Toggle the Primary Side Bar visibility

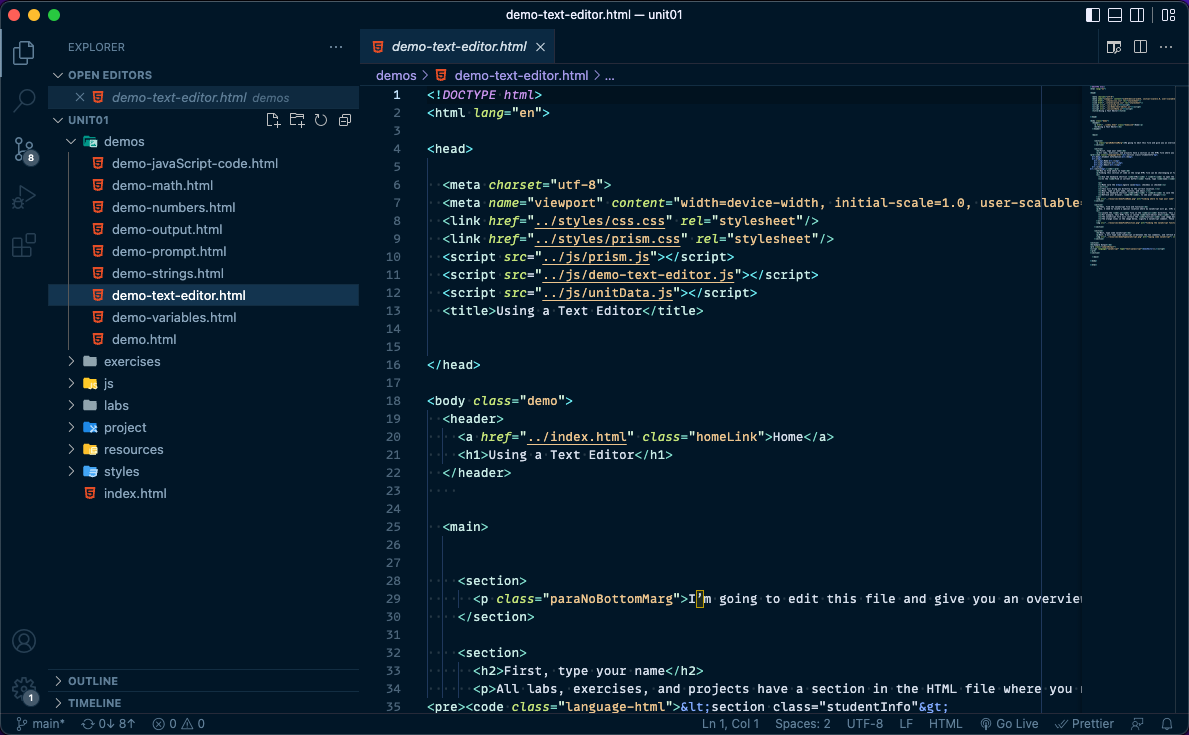1092,14
